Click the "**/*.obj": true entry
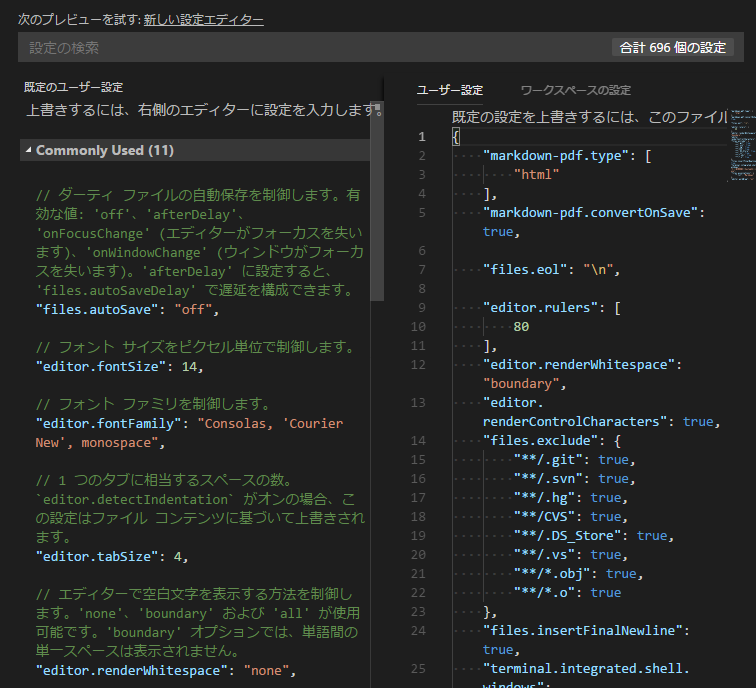 (x=578, y=574)
